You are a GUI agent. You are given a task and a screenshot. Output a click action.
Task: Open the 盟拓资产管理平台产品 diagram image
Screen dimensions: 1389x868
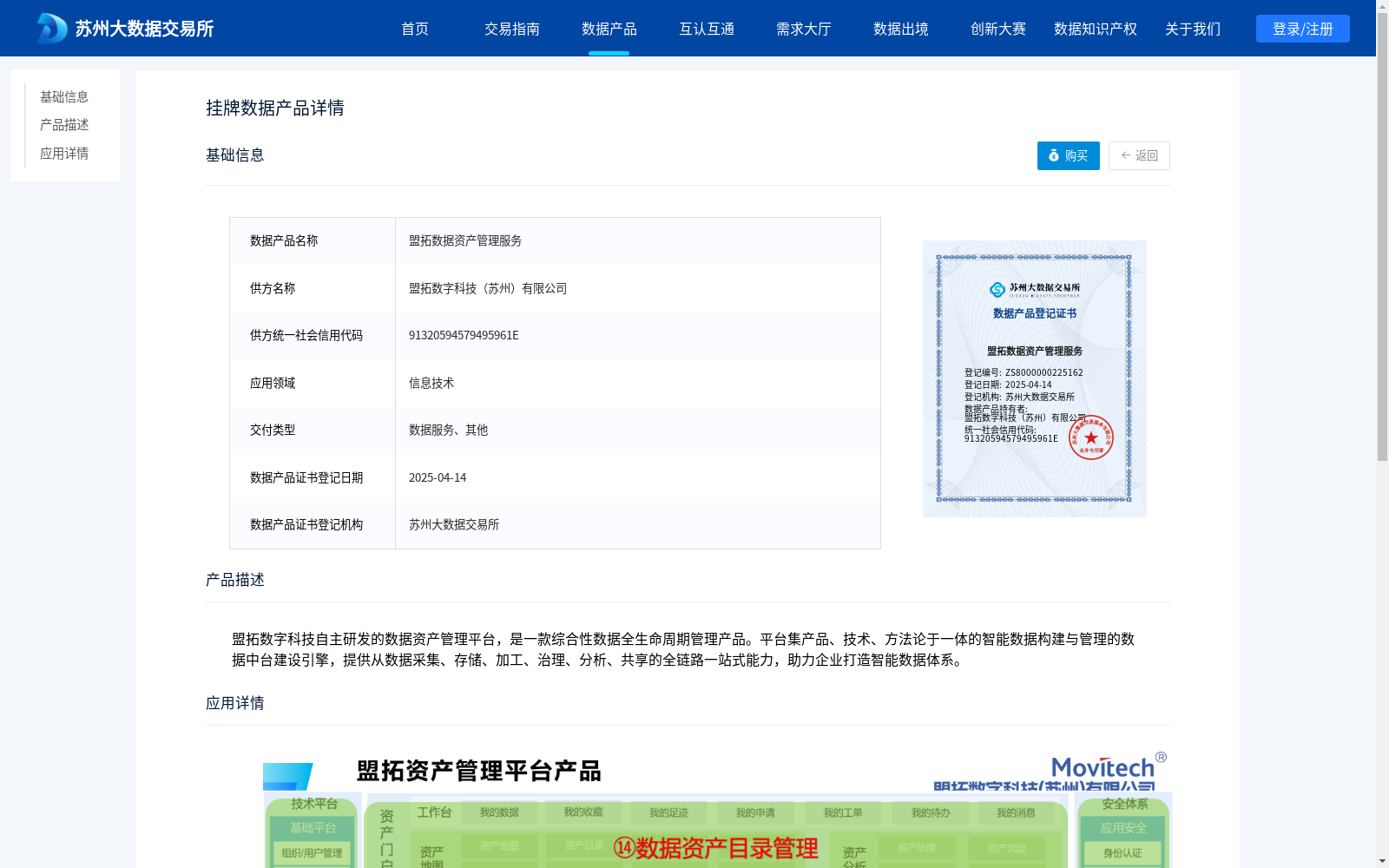point(717,810)
